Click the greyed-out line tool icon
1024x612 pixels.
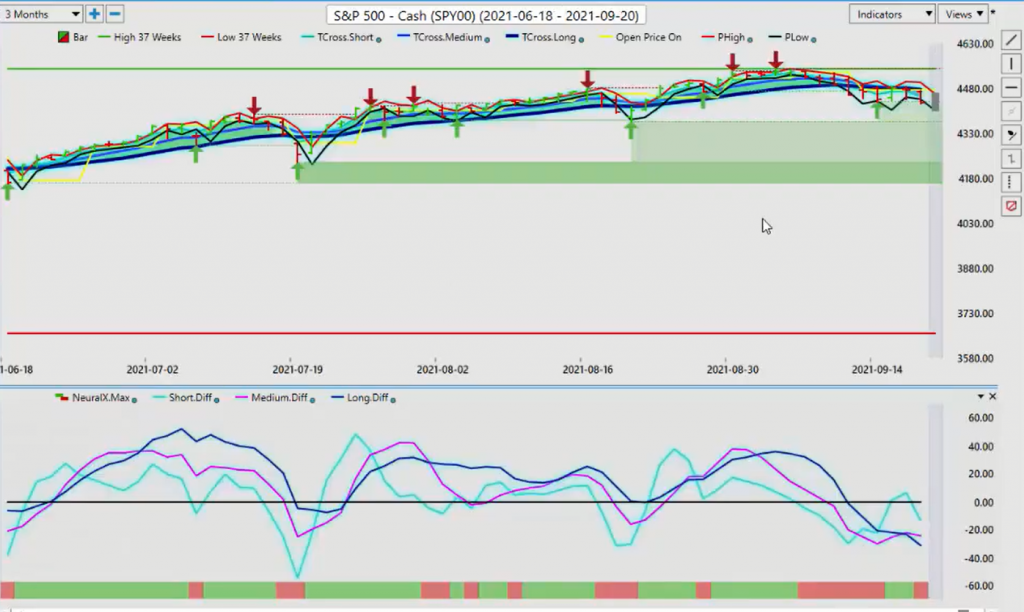[x=1011, y=111]
